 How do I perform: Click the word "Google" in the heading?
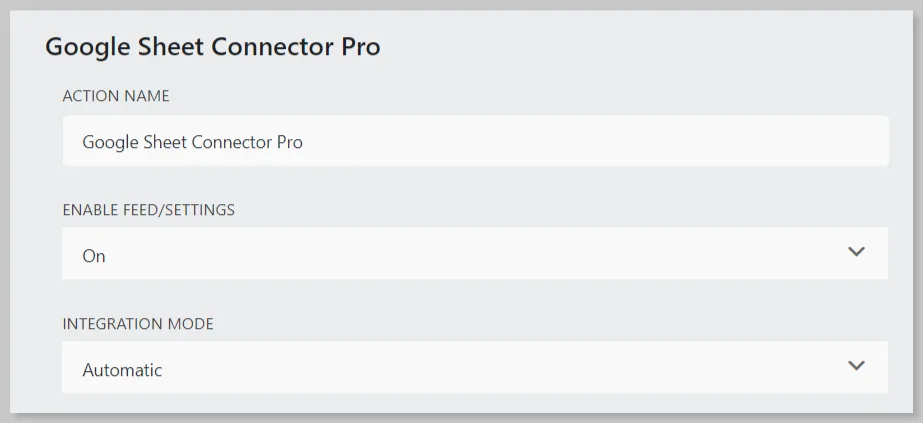[82, 47]
